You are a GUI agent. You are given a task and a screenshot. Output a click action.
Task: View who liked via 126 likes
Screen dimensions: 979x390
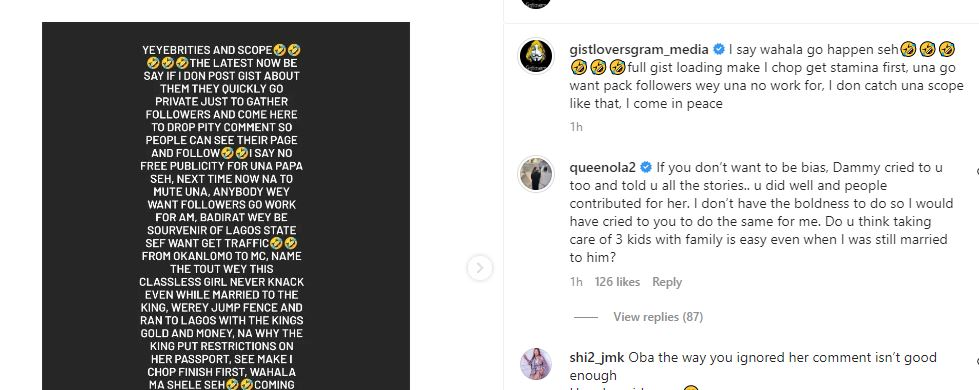coord(617,282)
